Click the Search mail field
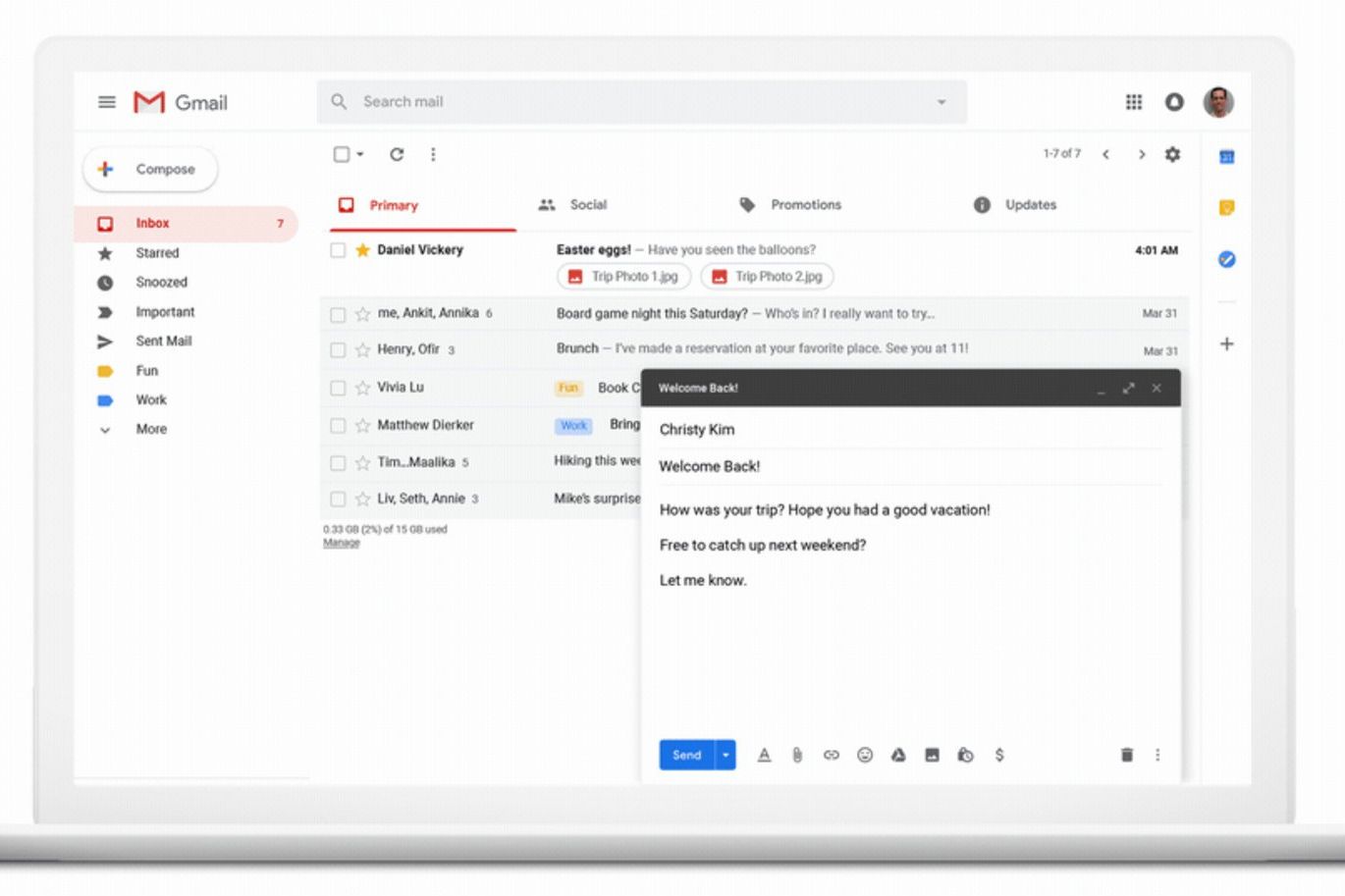Image resolution: width=1345 pixels, height=896 pixels. 642,102
